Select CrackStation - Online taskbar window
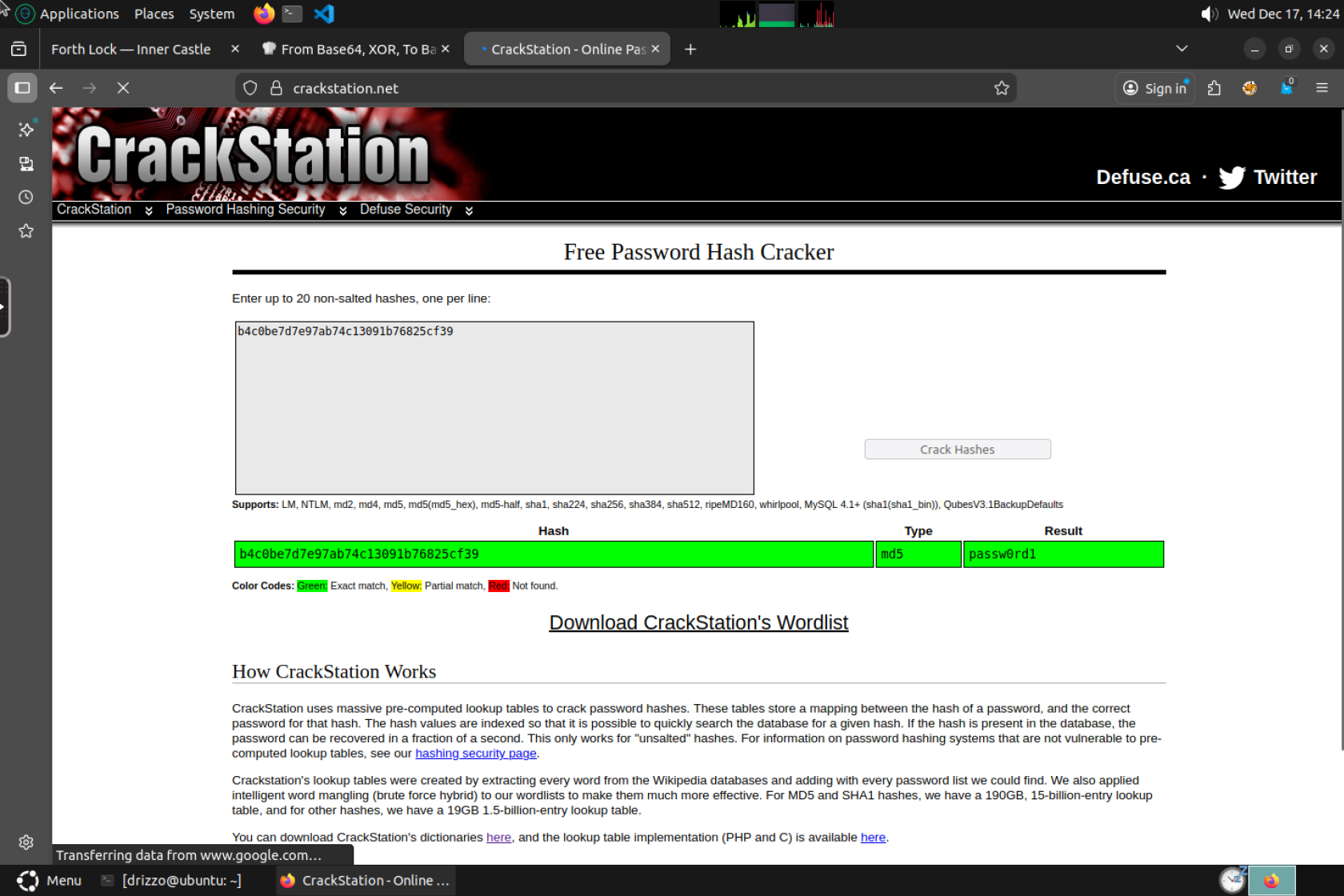Image resolution: width=1344 pixels, height=896 pixels. point(366,880)
